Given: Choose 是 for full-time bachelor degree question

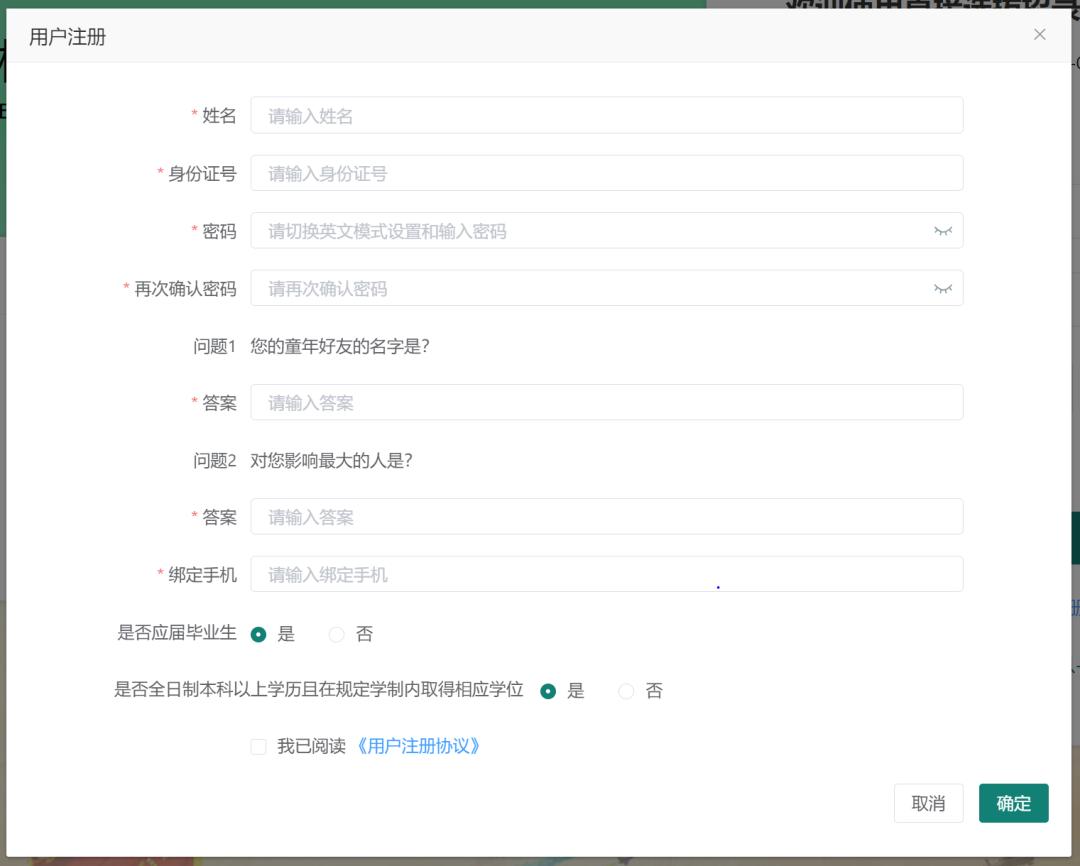Looking at the screenshot, I should [x=548, y=690].
